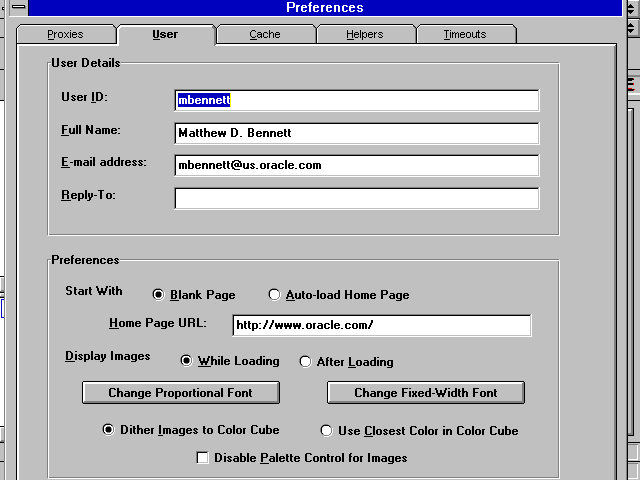This screenshot has height=480, width=640.
Task: Click the E-mail address field
Action: [x=356, y=165]
